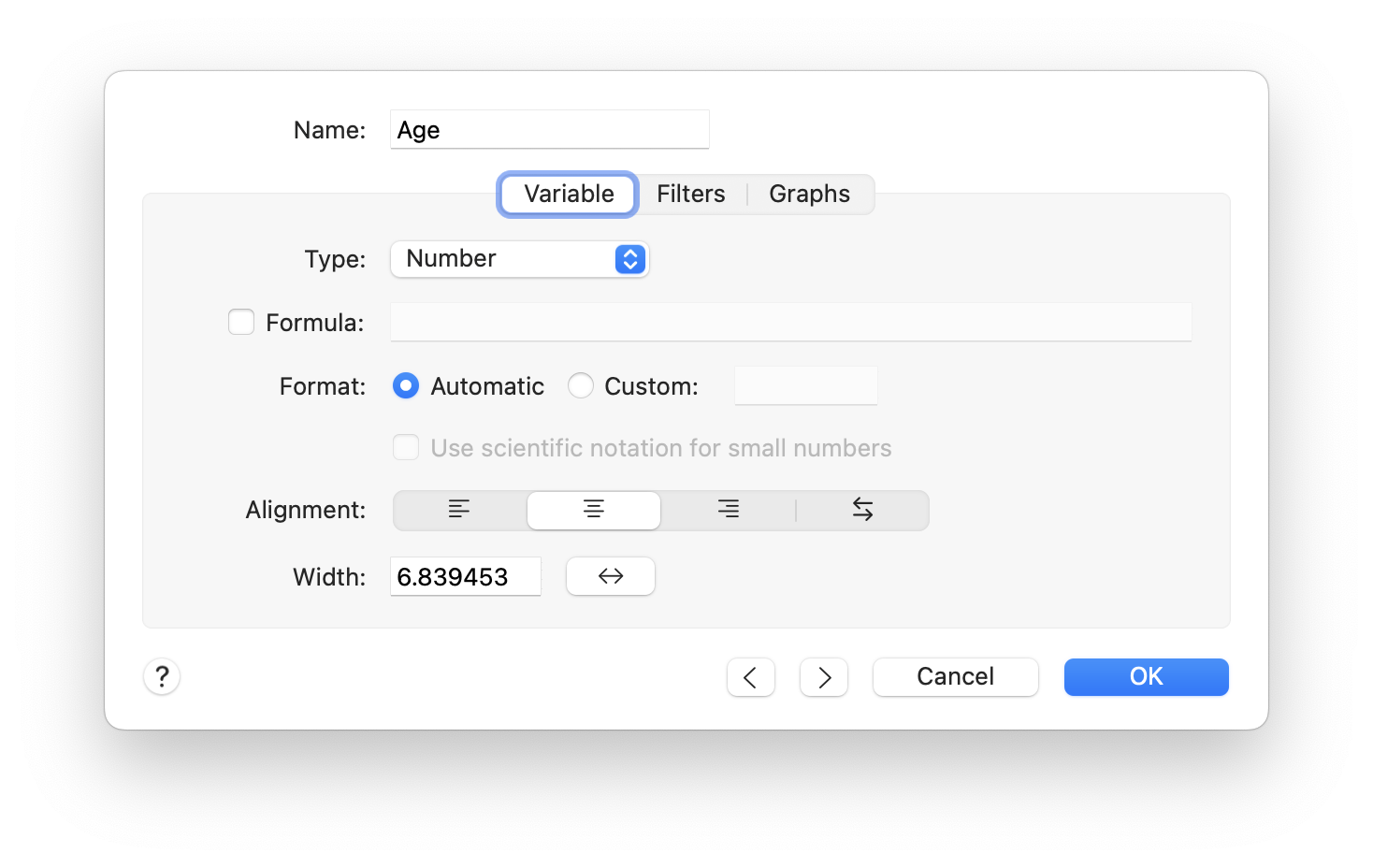The image size is (1373, 868).
Task: Select the Automatic format radio button
Action: click(x=406, y=385)
